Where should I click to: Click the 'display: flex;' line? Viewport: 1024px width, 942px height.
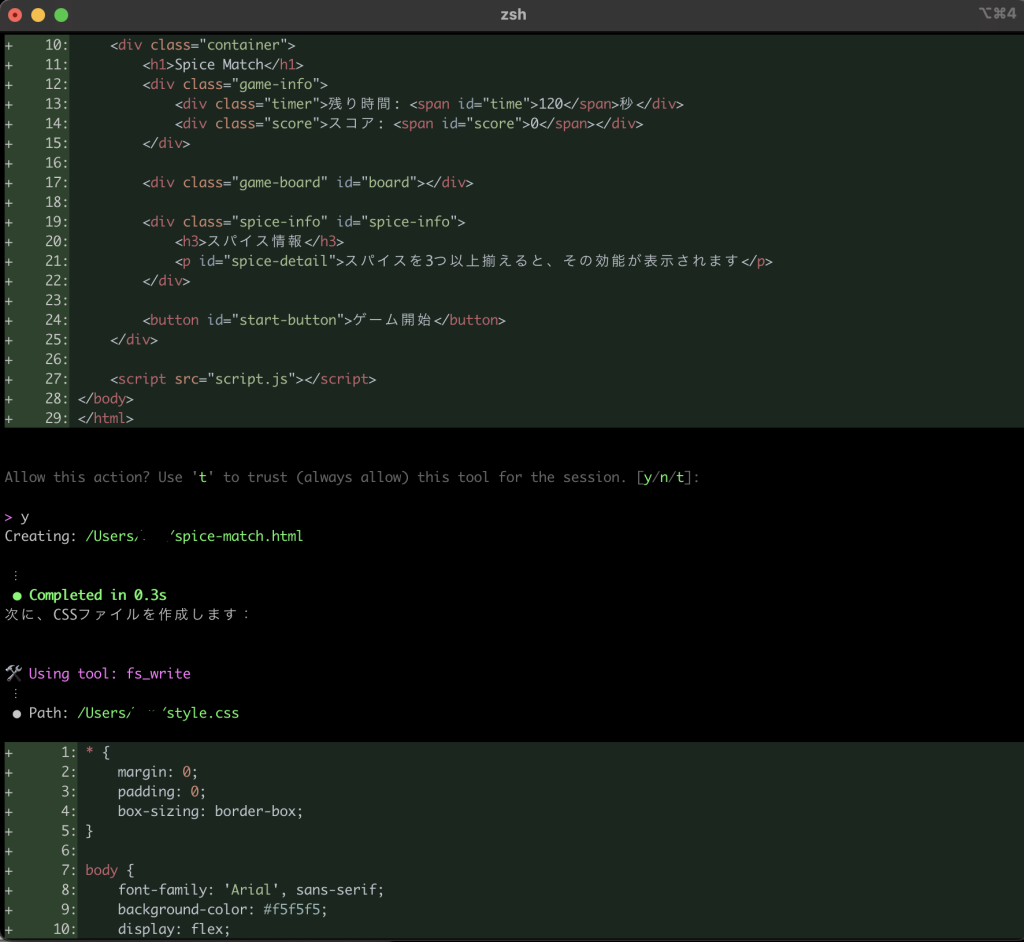tap(174, 929)
